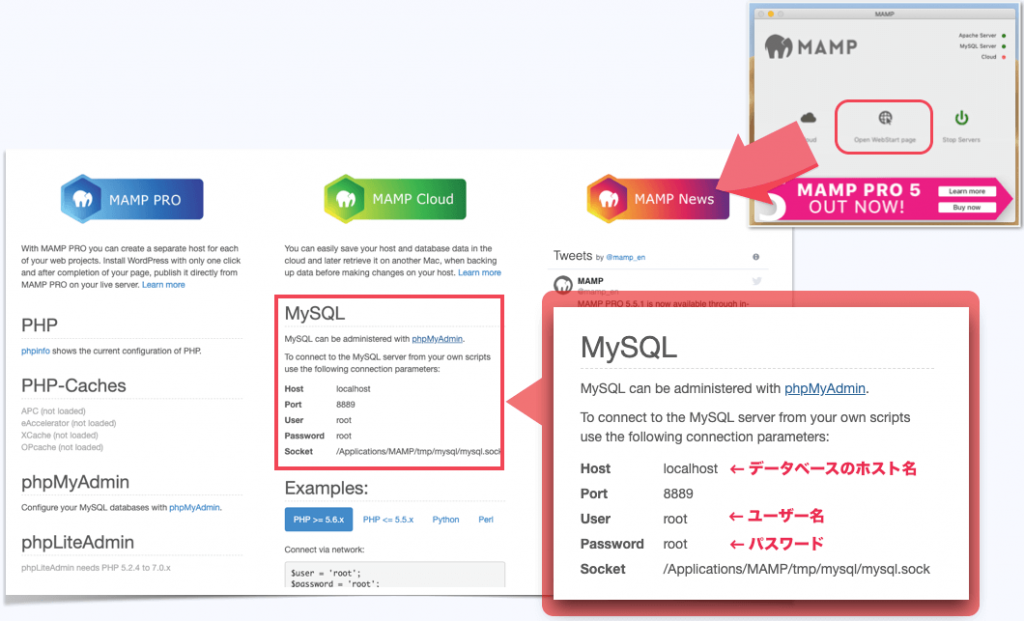Open the phpinfo link under PHP
Screen dimensions: 1024x621
35,351
